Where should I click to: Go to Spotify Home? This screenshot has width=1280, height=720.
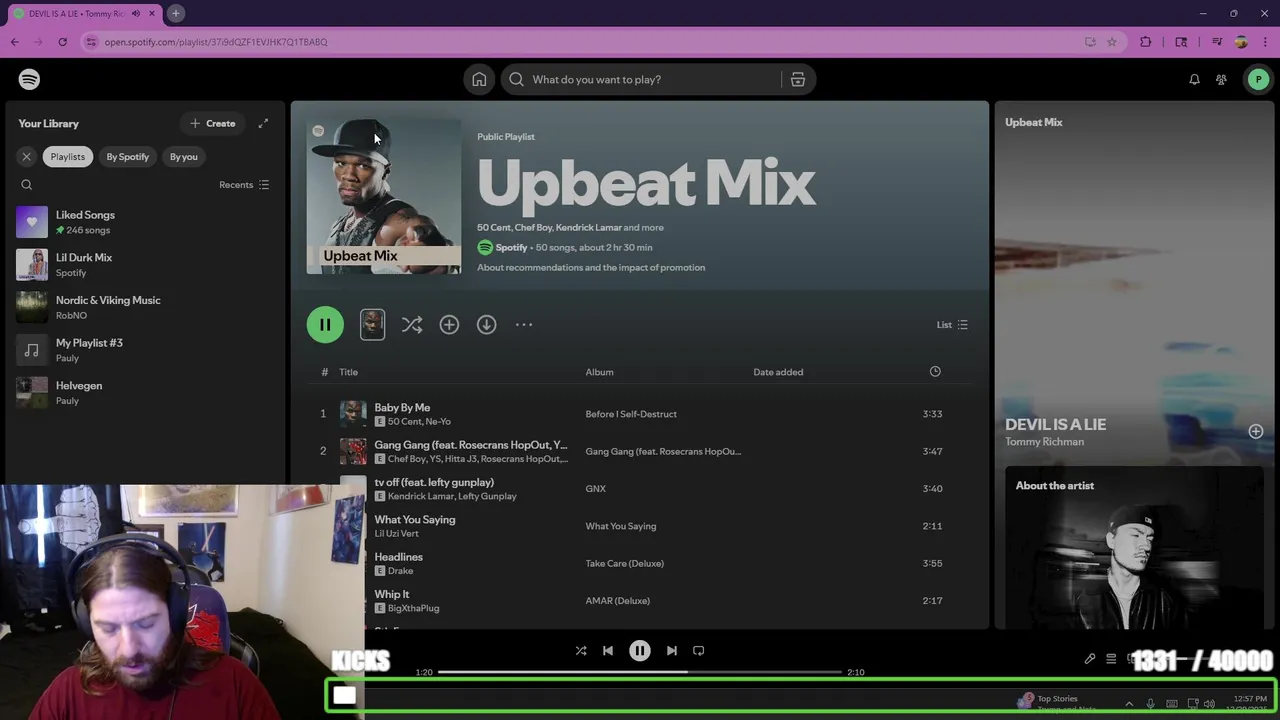(479, 79)
